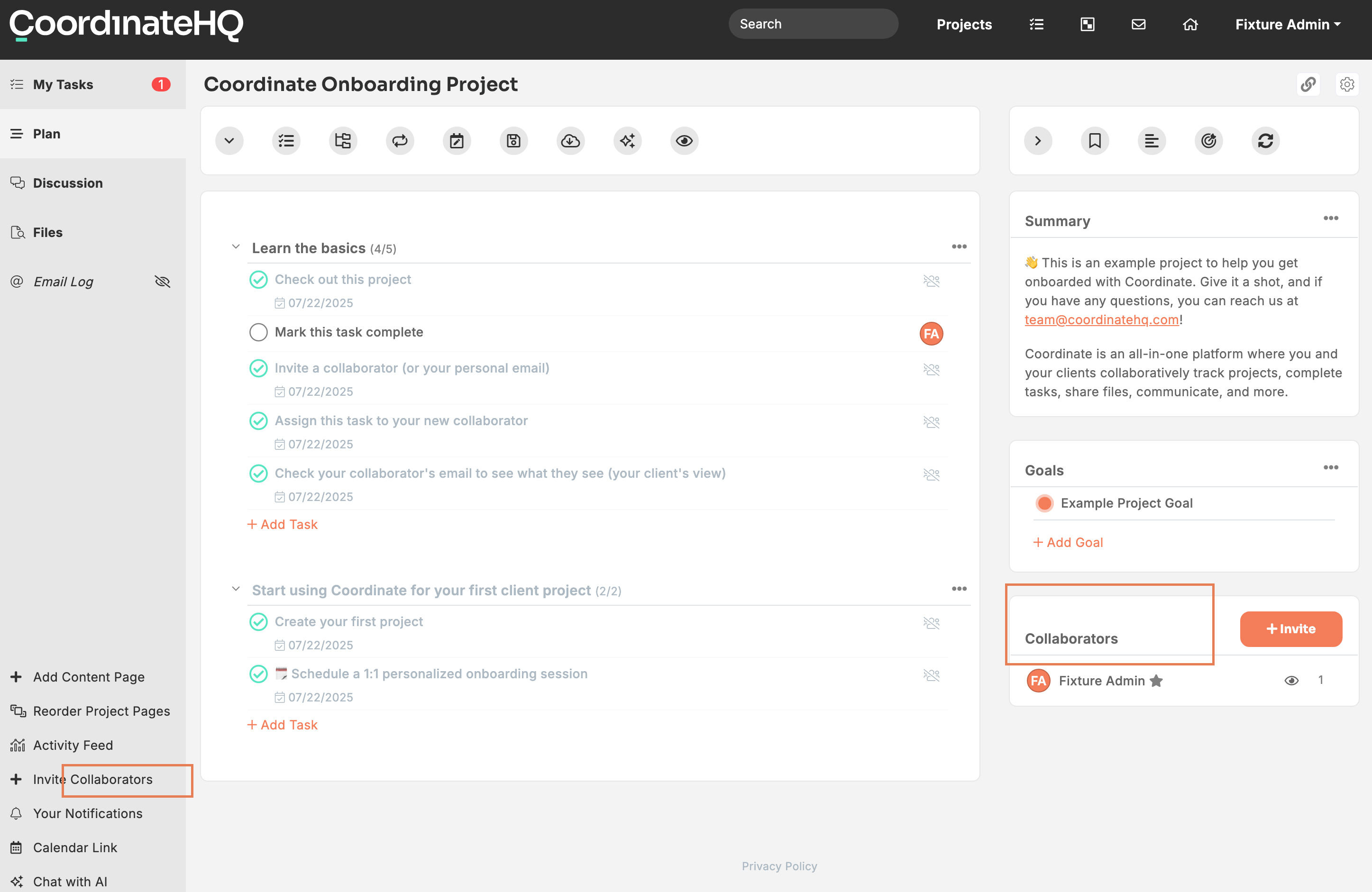The height and width of the screenshot is (892, 1372).
Task: Open the task list view icon in toolbar
Action: pos(286,141)
